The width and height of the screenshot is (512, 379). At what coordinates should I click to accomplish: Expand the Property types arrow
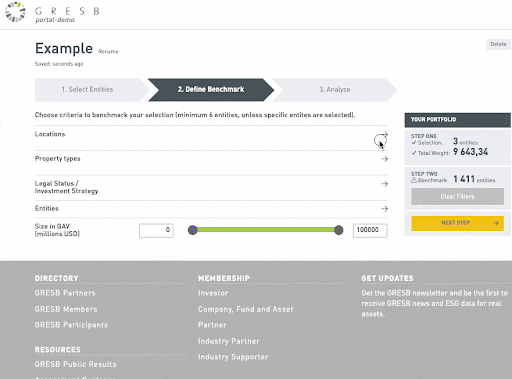[x=385, y=159]
